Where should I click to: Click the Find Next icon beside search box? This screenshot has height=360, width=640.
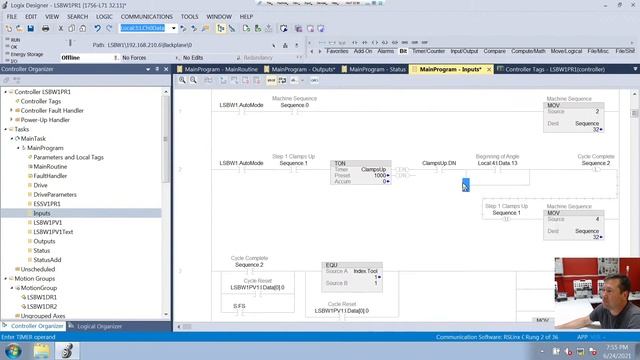(x=194, y=28)
